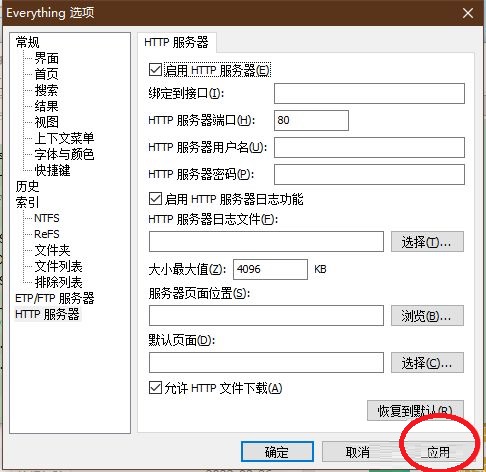Select the HTTP 服务器 tab
Image resolution: width=486 pixels, height=472 pixels.
[x=176, y=42]
